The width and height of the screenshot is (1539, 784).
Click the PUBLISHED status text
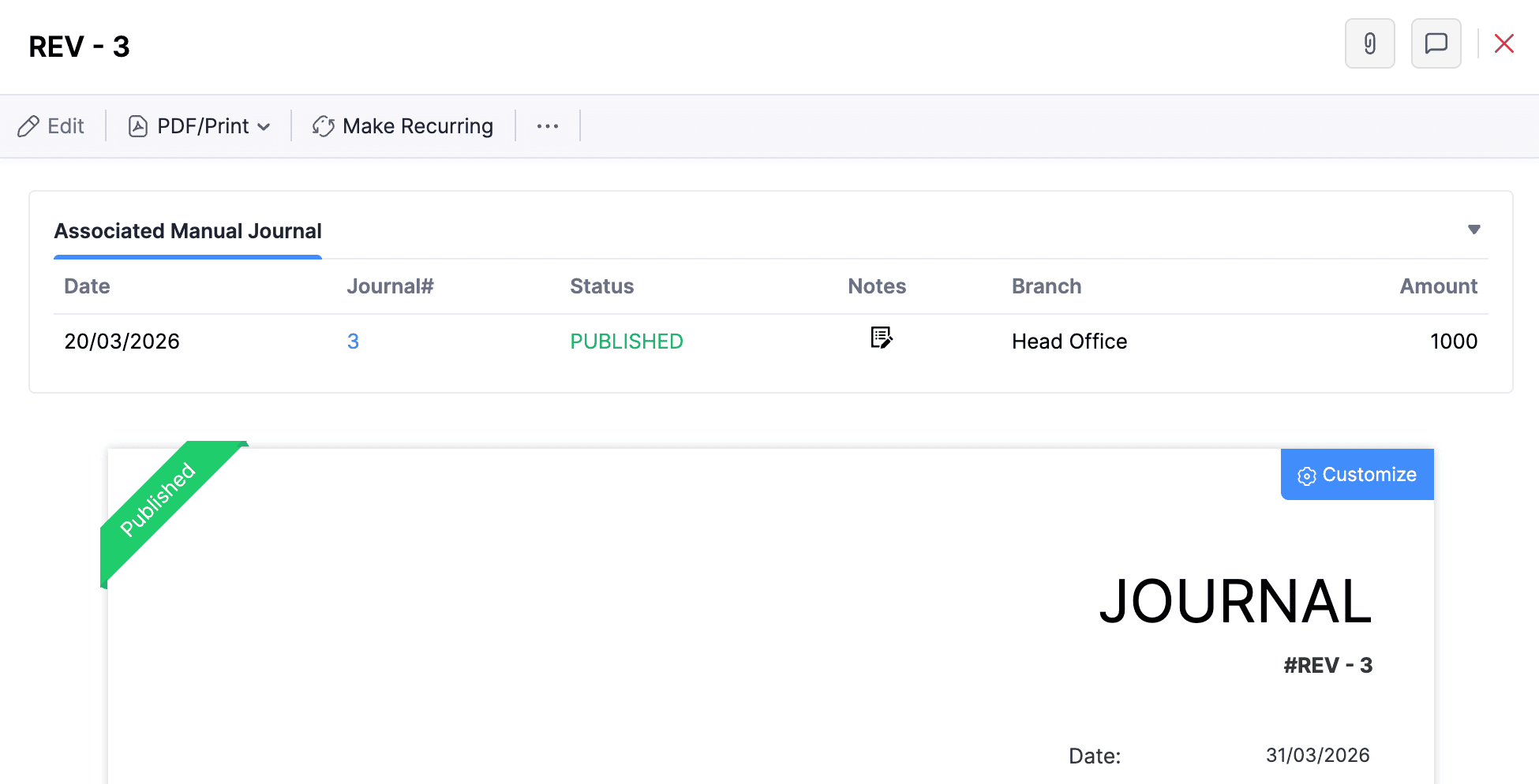pos(626,342)
